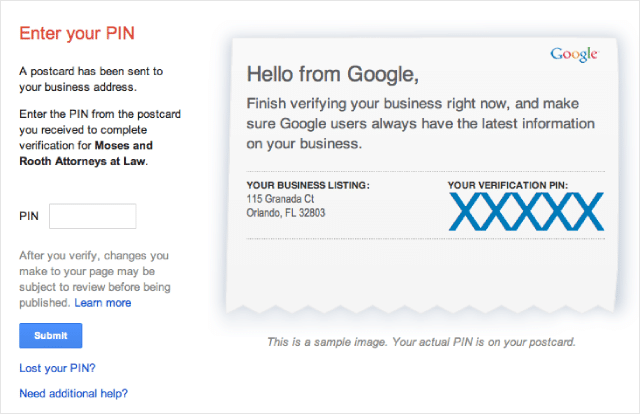Click the Orlando, FL 32803 line

pyautogui.click(x=285, y=213)
